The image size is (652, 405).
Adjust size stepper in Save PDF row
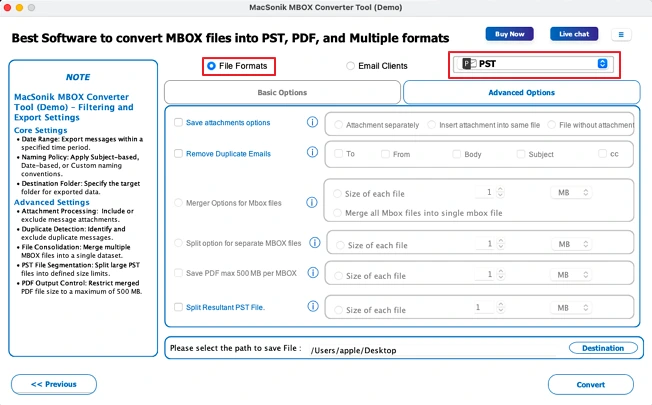pos(501,274)
